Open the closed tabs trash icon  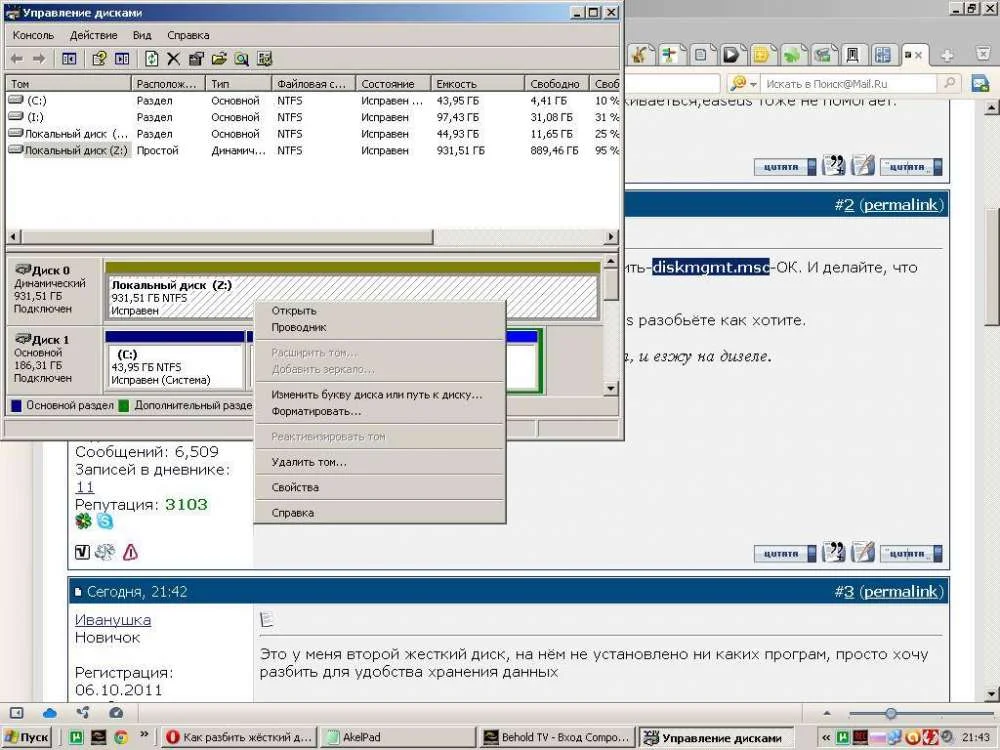(983, 54)
